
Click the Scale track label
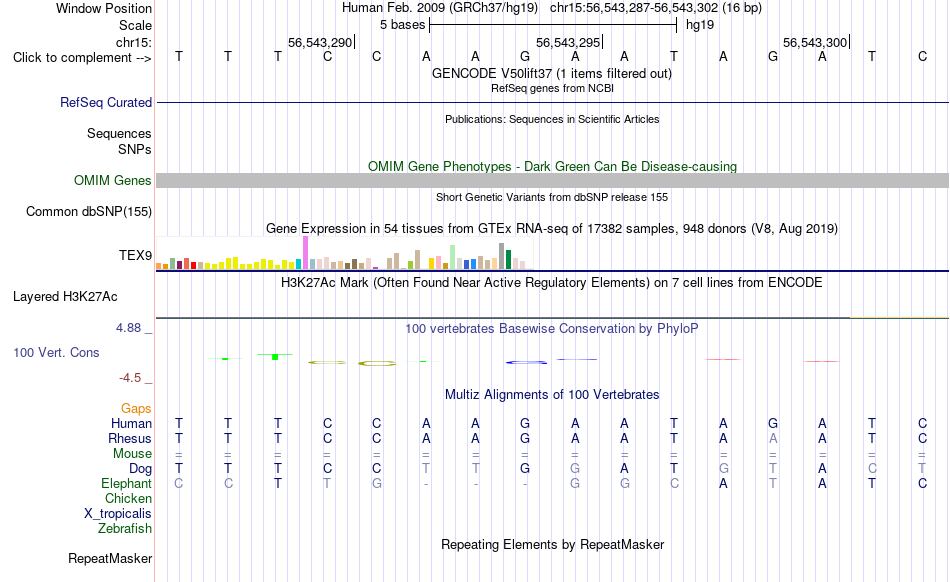[x=135, y=25]
